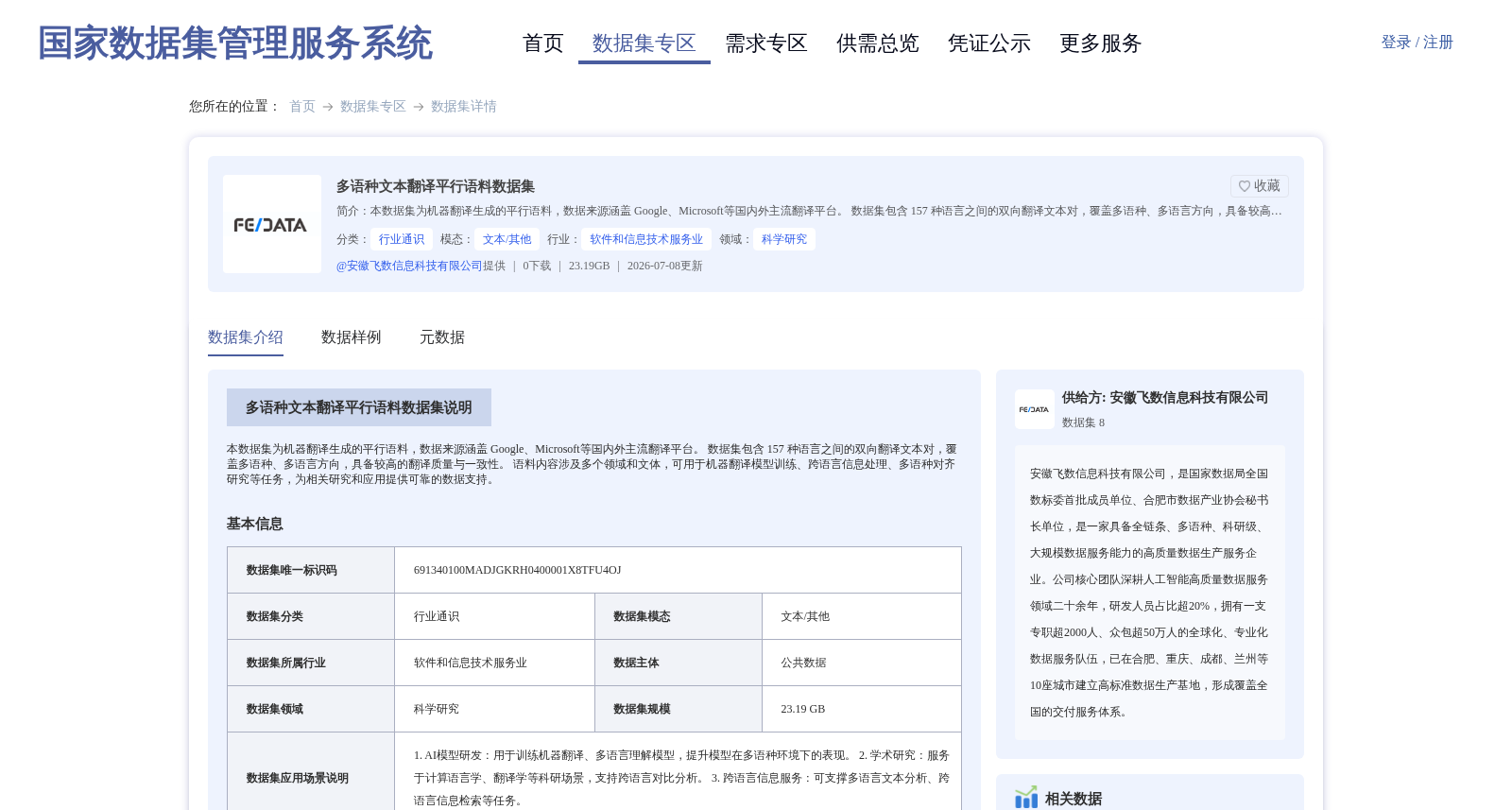This screenshot has width=1512, height=810.
Task: Click the 基本信息 heading
Action: pos(255,524)
